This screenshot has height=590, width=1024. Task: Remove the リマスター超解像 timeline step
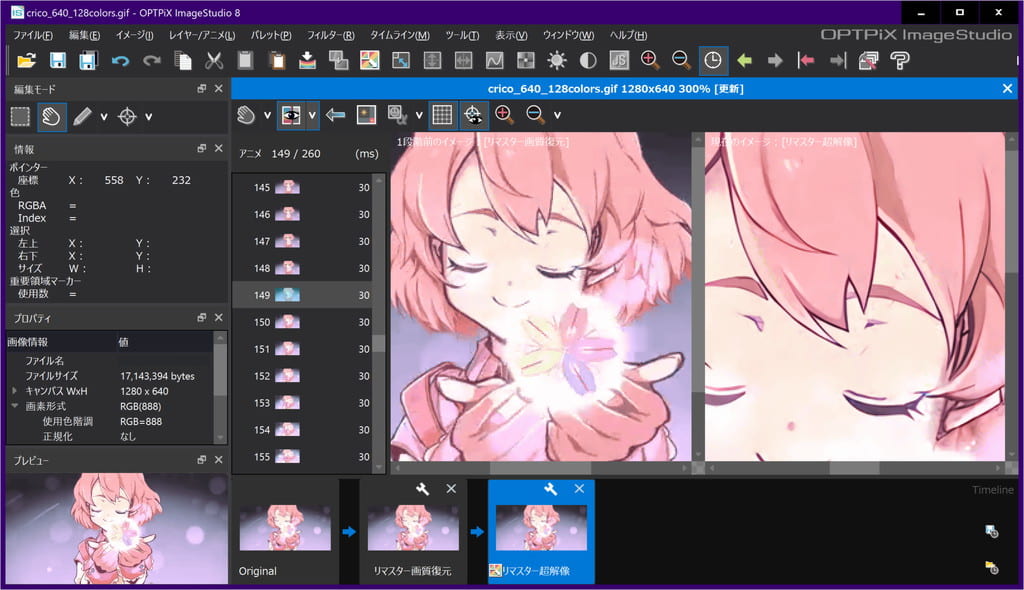point(579,489)
